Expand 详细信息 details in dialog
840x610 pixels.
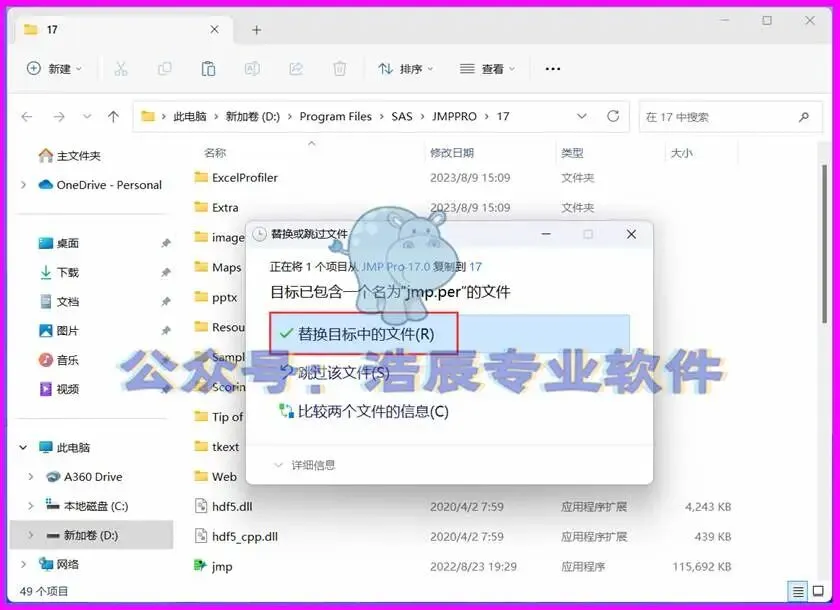pos(304,465)
